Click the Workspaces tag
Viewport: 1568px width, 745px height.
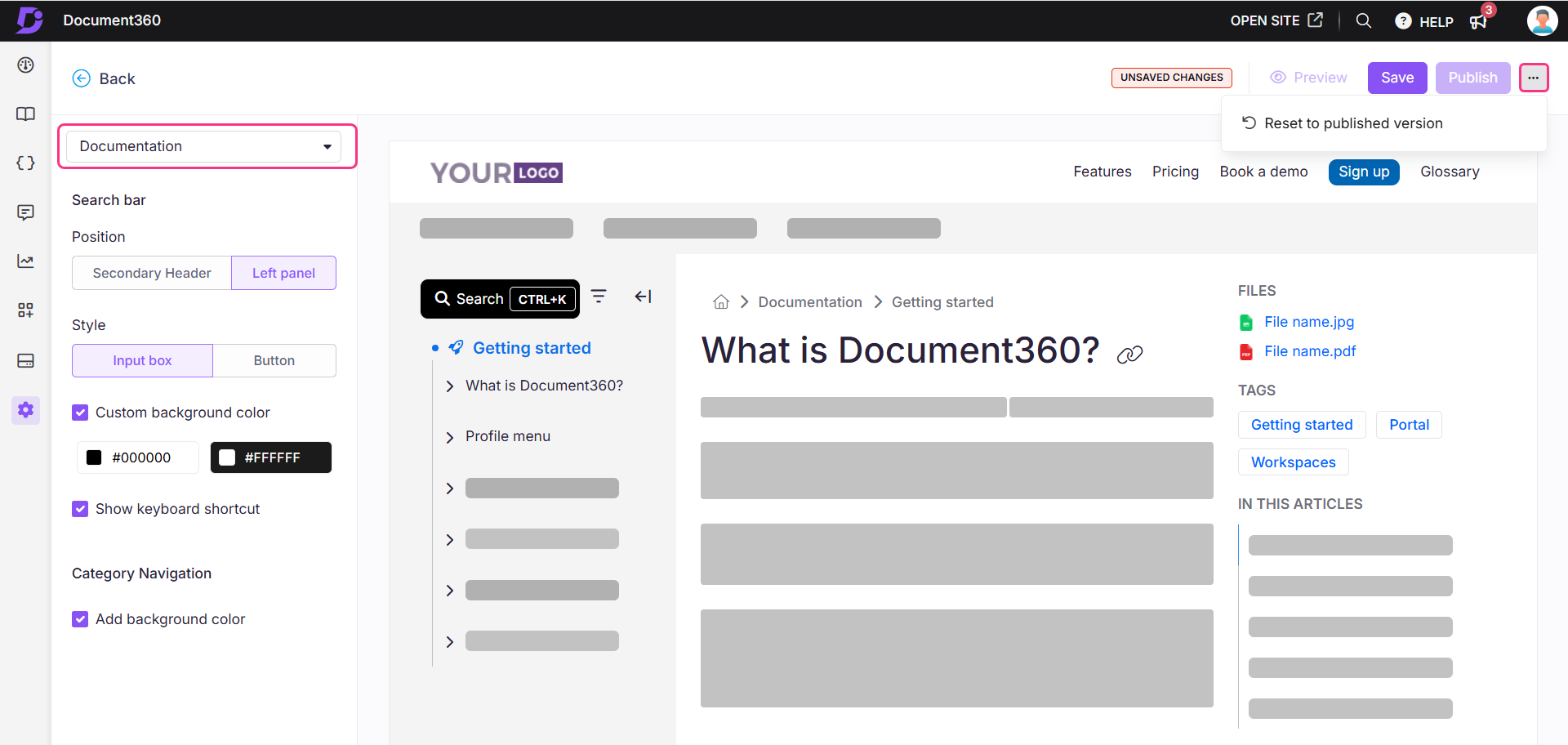(1294, 462)
